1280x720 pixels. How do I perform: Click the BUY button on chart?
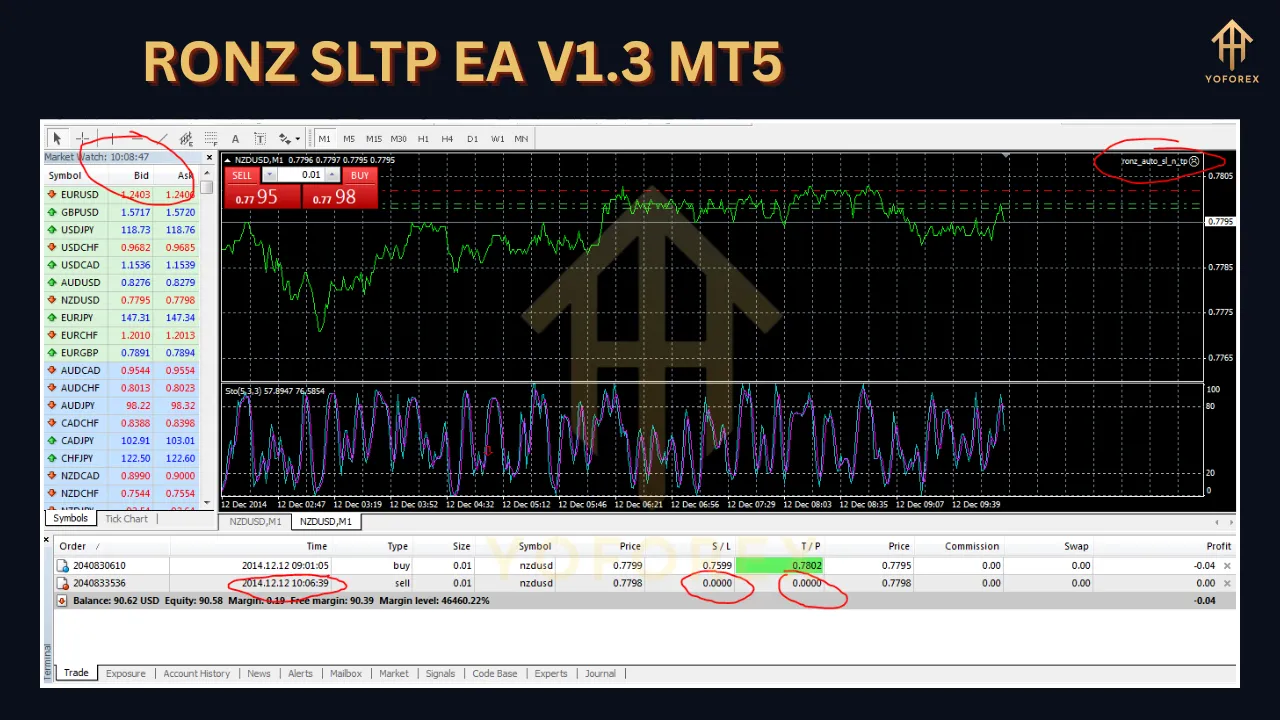[x=360, y=175]
